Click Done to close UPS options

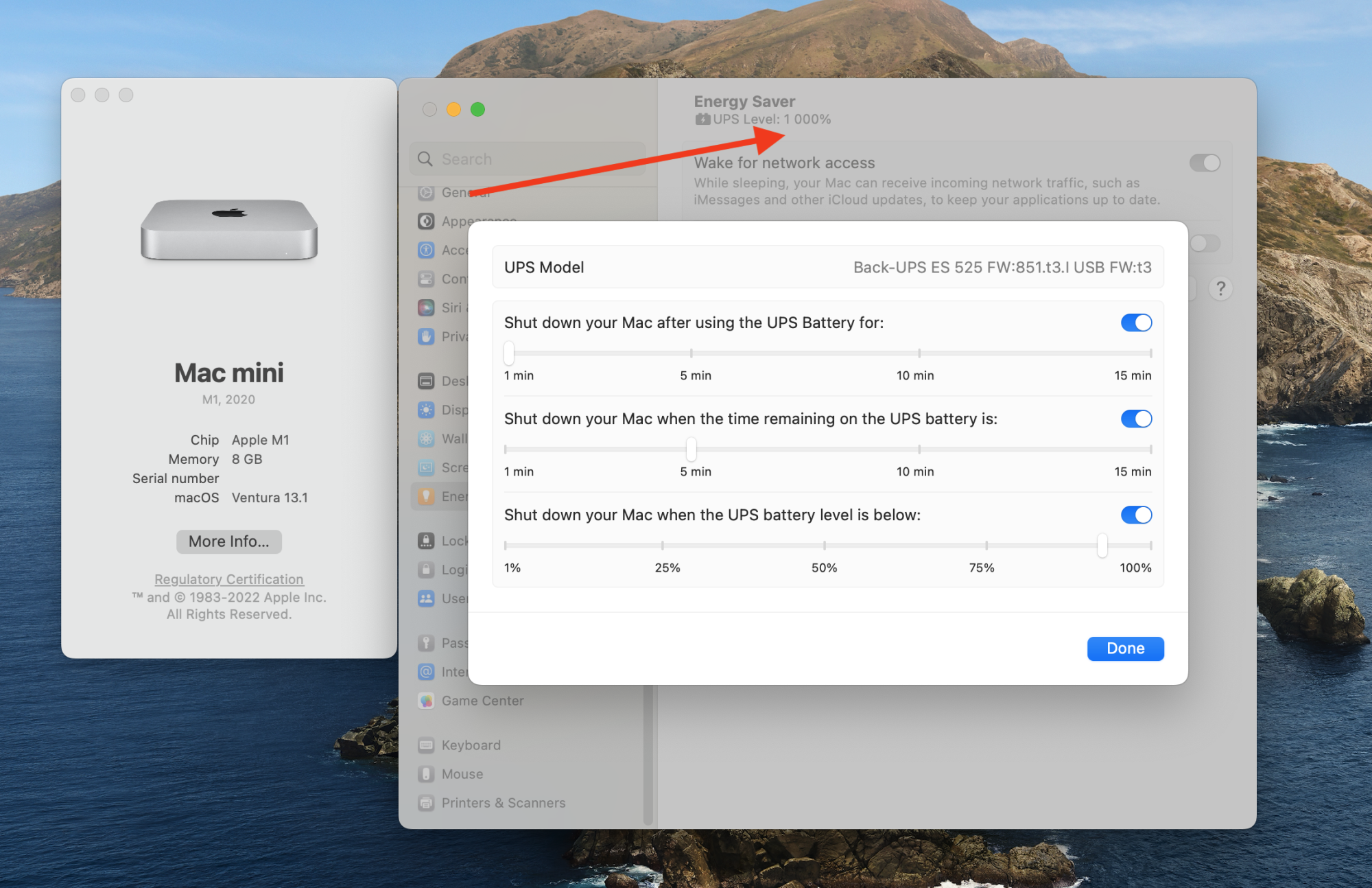pos(1125,649)
